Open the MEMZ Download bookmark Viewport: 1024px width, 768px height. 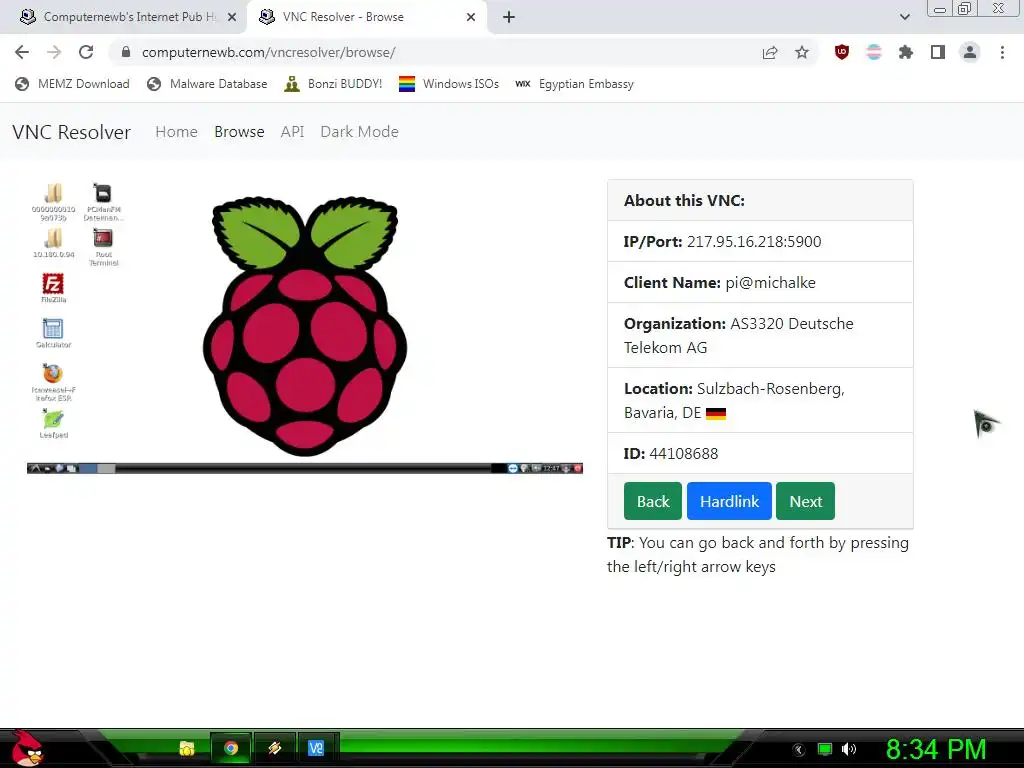point(72,84)
